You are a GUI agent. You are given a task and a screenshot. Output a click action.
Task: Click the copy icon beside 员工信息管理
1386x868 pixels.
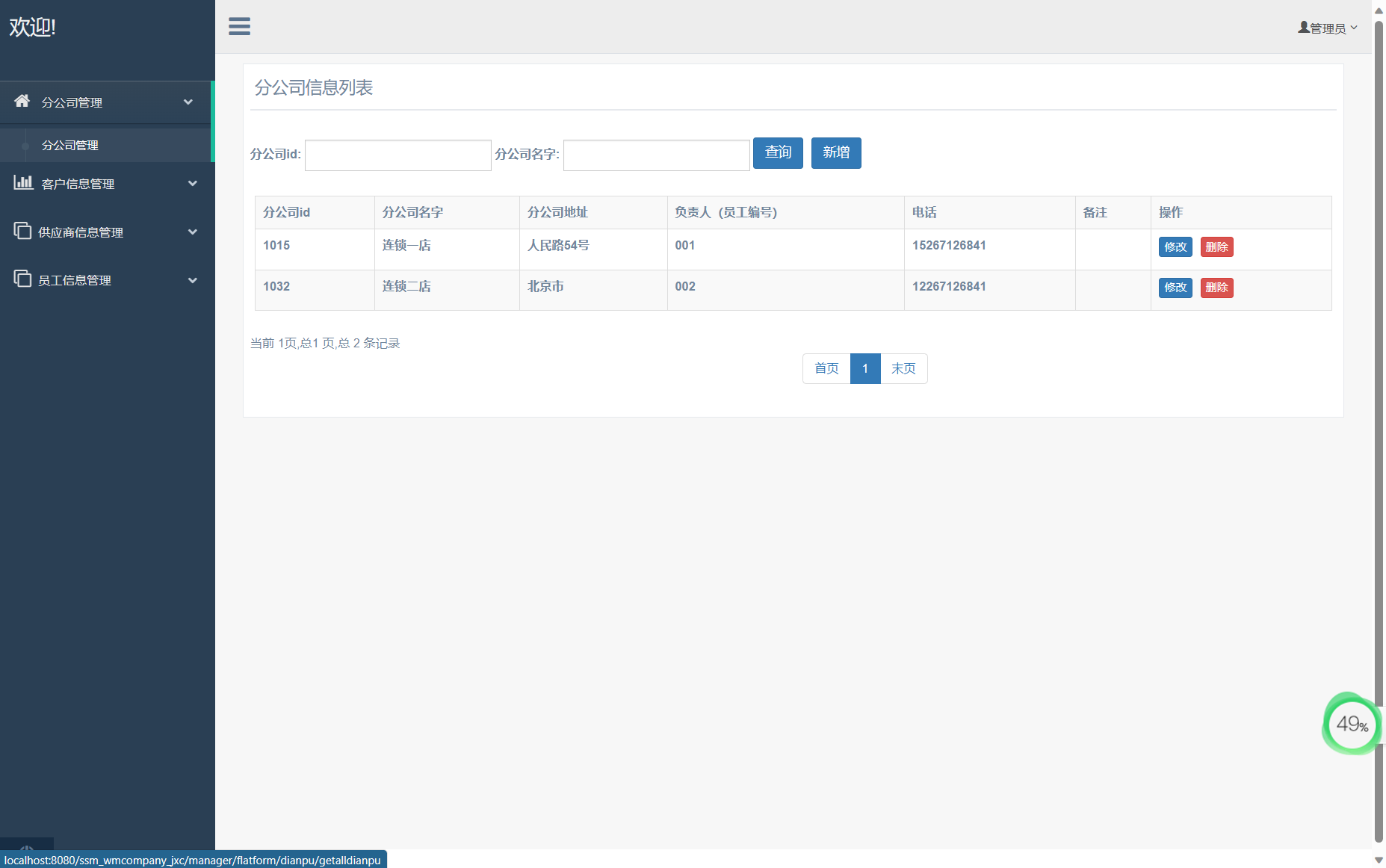pos(22,279)
